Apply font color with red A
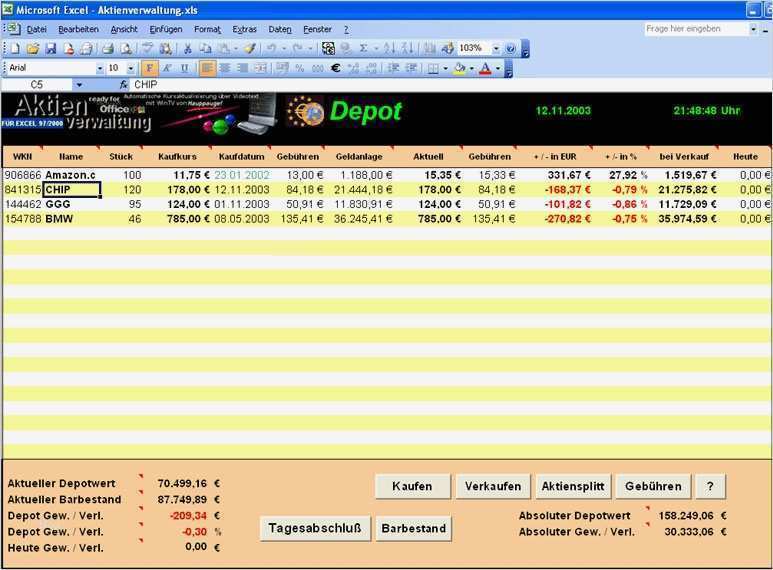This screenshot has width=773, height=570. (486, 68)
